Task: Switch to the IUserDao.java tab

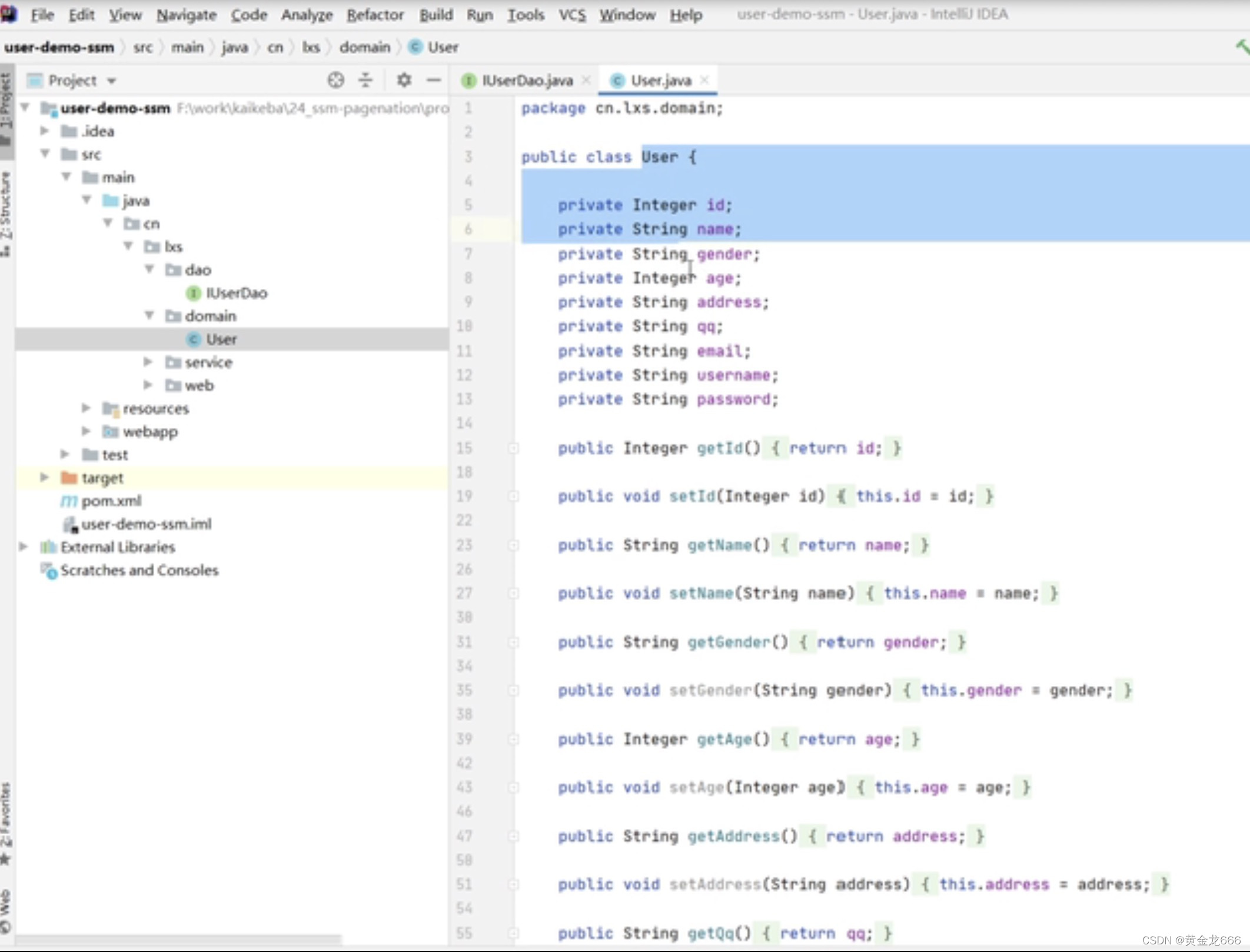Action: (527, 81)
